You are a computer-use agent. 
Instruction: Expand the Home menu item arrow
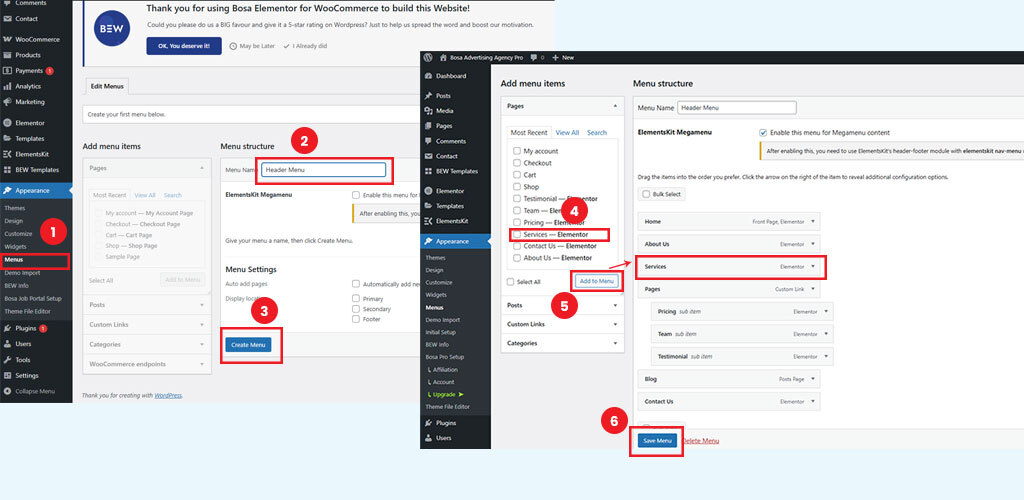[813, 221]
